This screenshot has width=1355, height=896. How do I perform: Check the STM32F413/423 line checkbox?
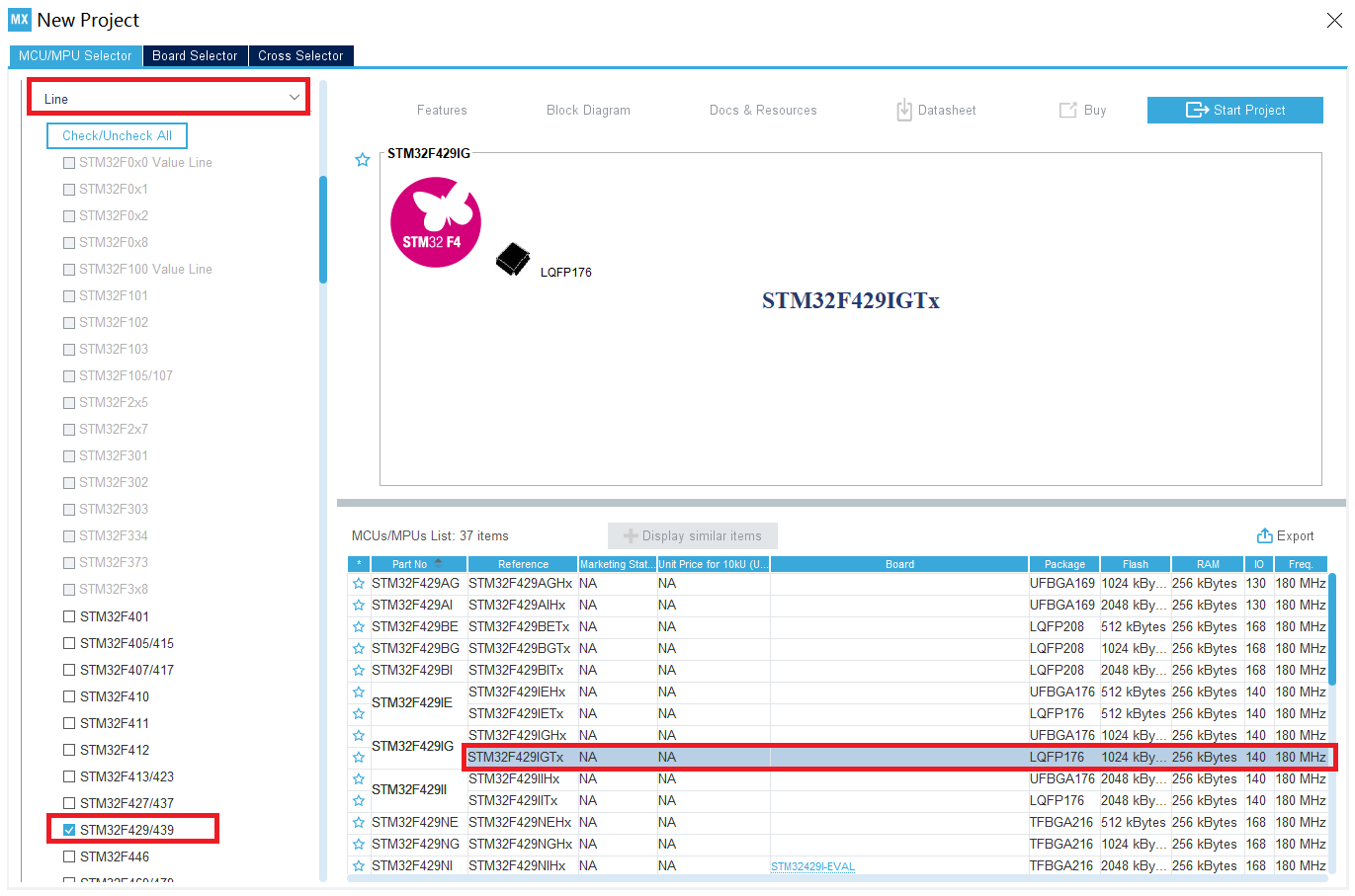(69, 776)
